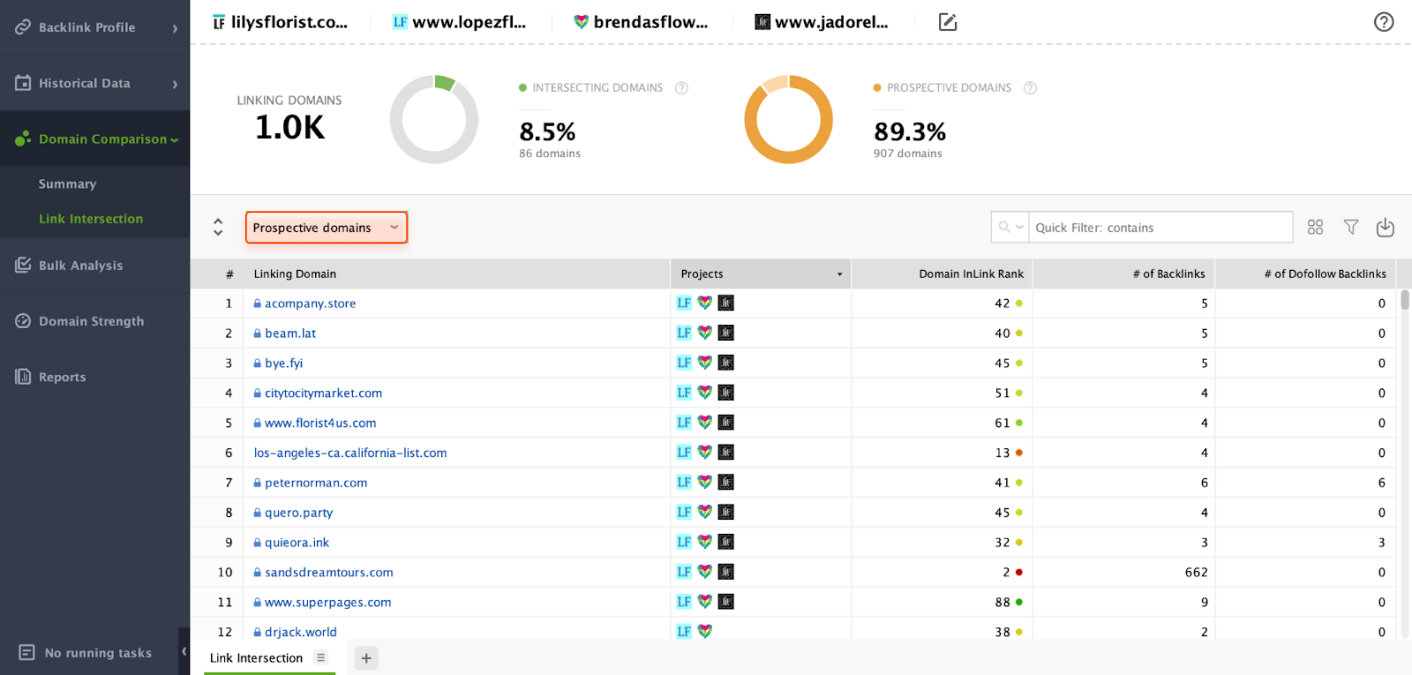Image resolution: width=1412 pixels, height=675 pixels.
Task: Open the help question mark icon
Action: click(1384, 22)
